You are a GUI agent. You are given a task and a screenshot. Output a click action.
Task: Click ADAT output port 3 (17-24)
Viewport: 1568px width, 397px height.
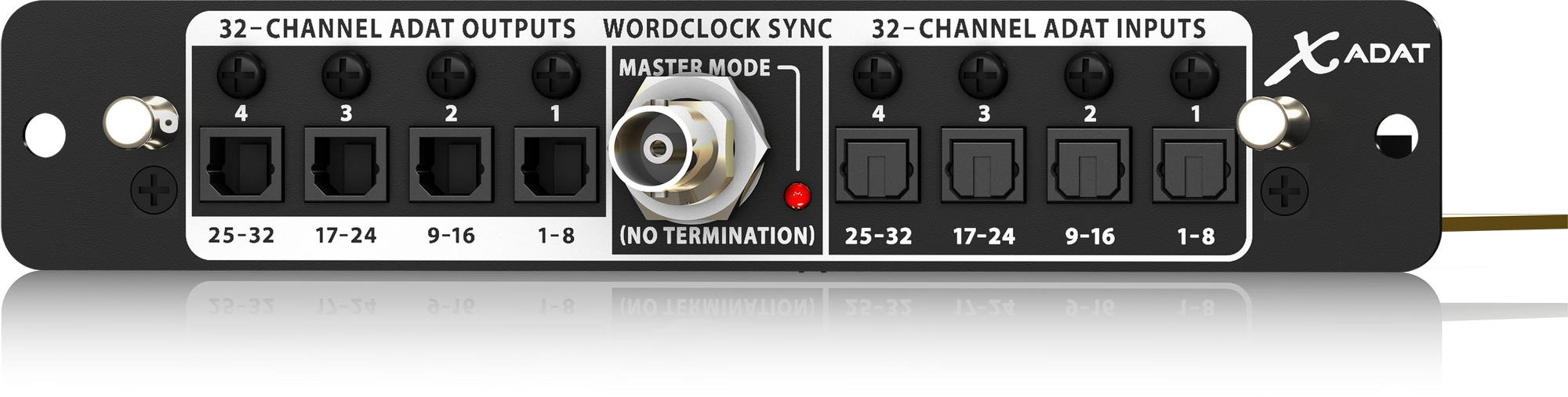346,166
